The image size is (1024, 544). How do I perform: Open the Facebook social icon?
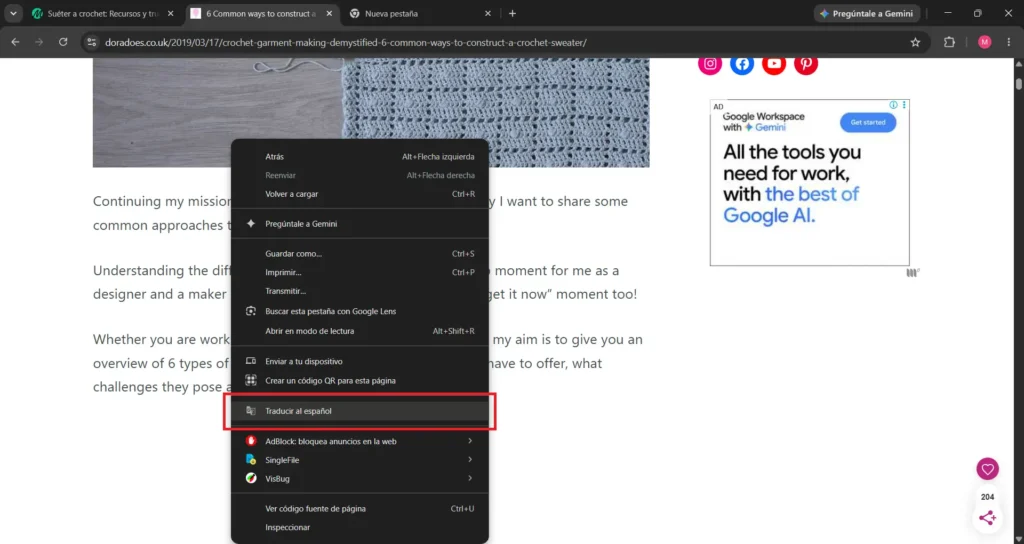tap(742, 63)
